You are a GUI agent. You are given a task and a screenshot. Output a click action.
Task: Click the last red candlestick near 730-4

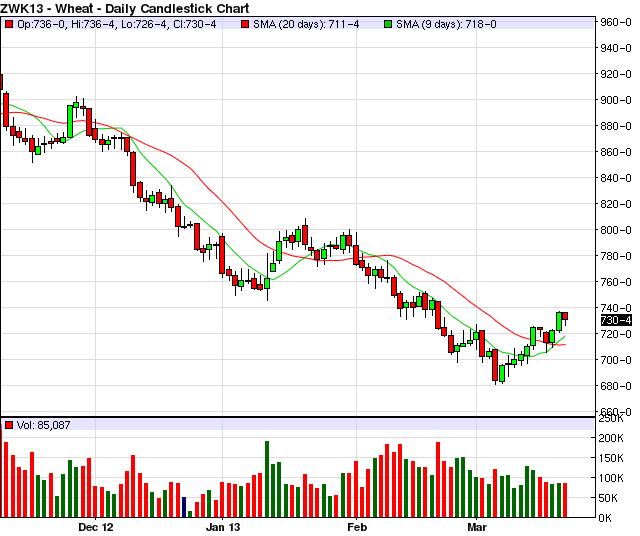point(565,316)
